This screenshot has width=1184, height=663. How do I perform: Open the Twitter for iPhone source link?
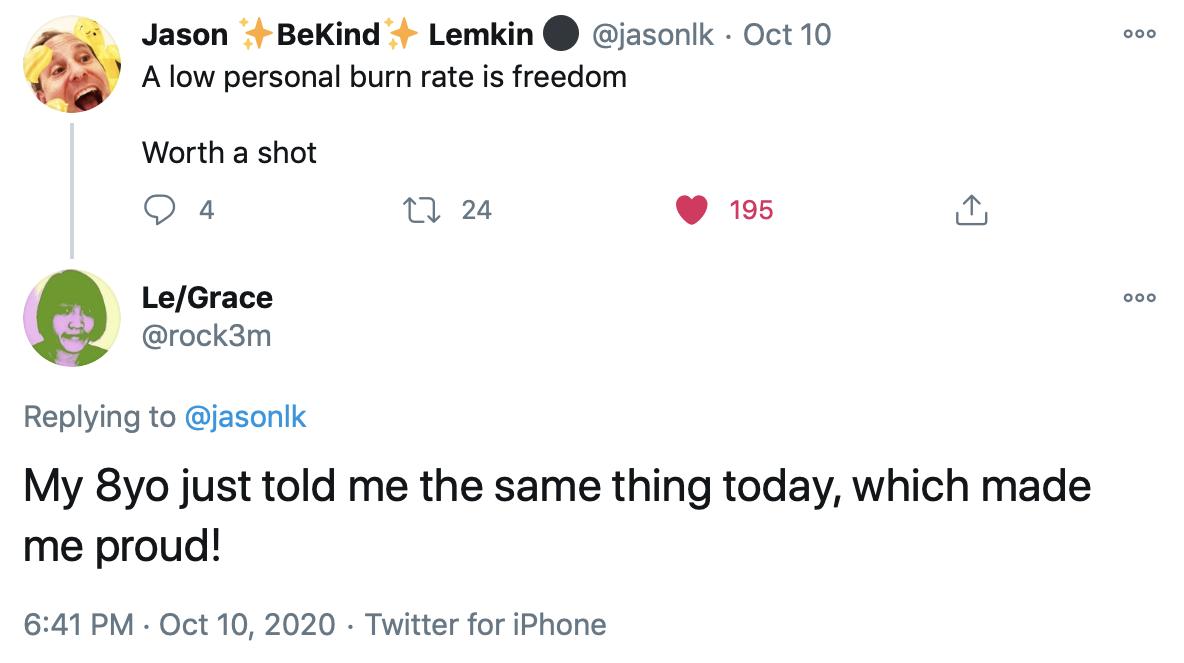pyautogui.click(x=486, y=624)
